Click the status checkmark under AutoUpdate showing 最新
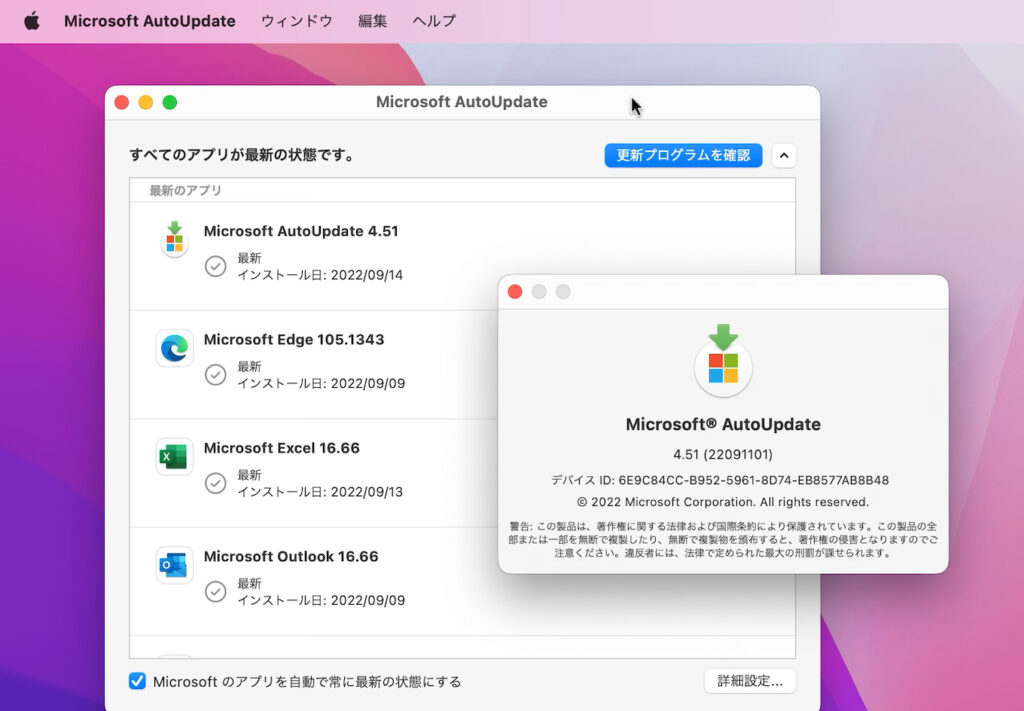1024x711 pixels. 215,267
